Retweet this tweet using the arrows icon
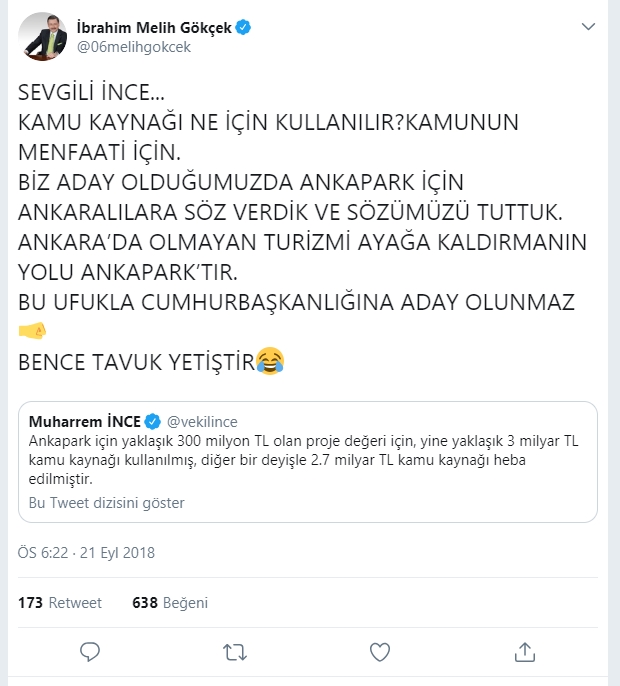This screenshot has width=620, height=686. (x=234, y=653)
